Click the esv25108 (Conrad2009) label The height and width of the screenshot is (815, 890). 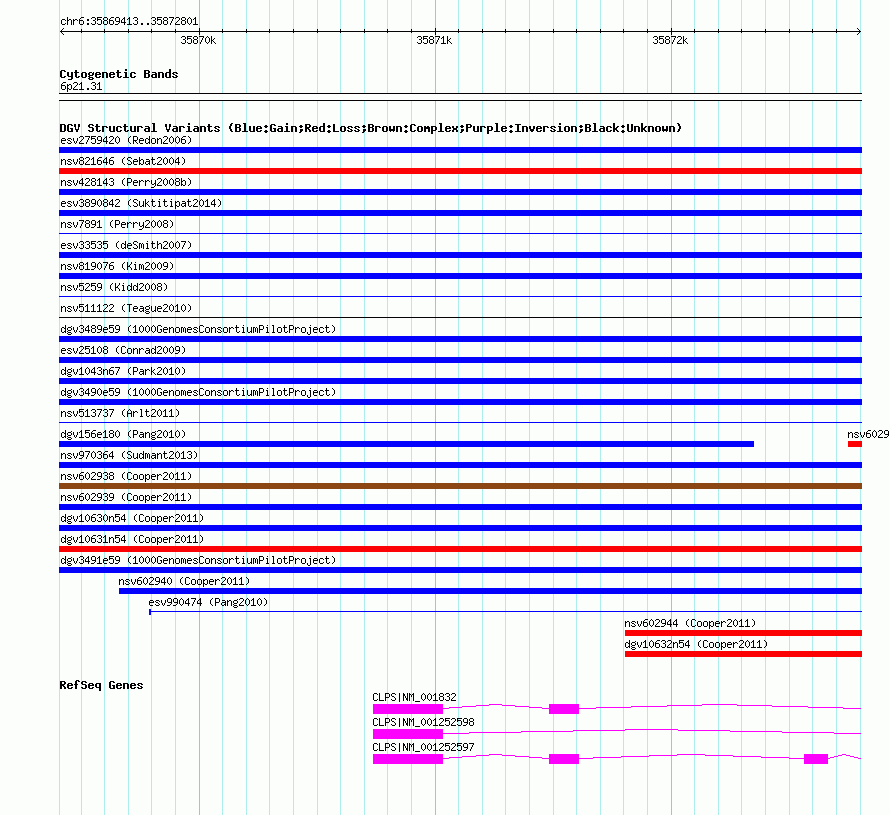123,350
